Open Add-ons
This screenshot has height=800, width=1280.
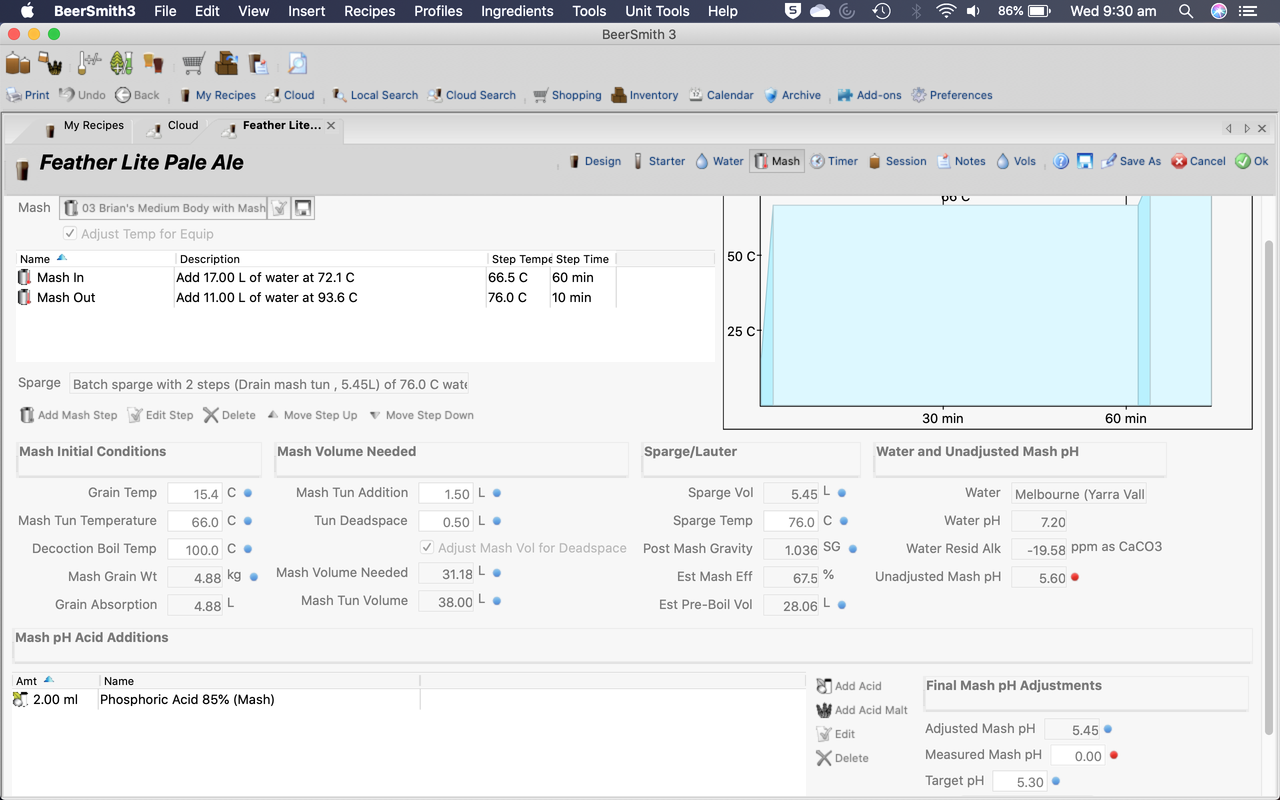click(x=869, y=95)
